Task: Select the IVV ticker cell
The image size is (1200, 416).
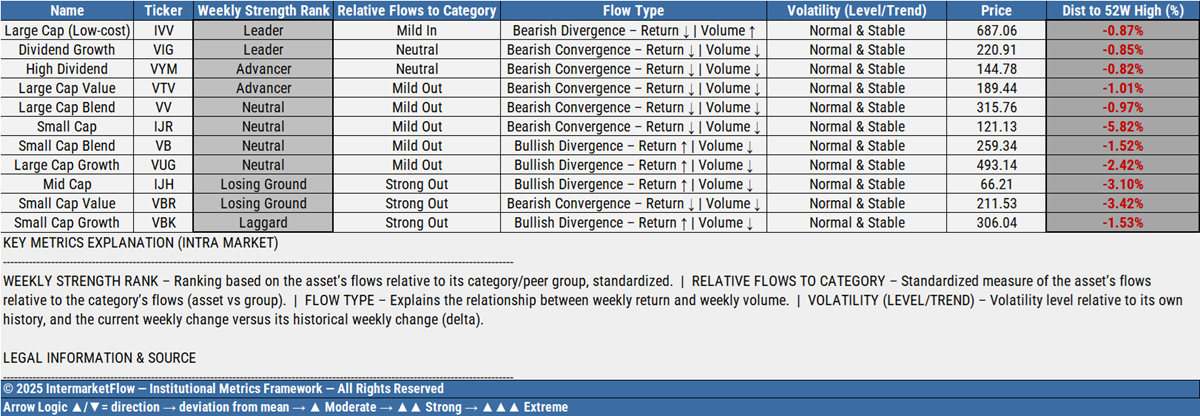Action: point(163,31)
